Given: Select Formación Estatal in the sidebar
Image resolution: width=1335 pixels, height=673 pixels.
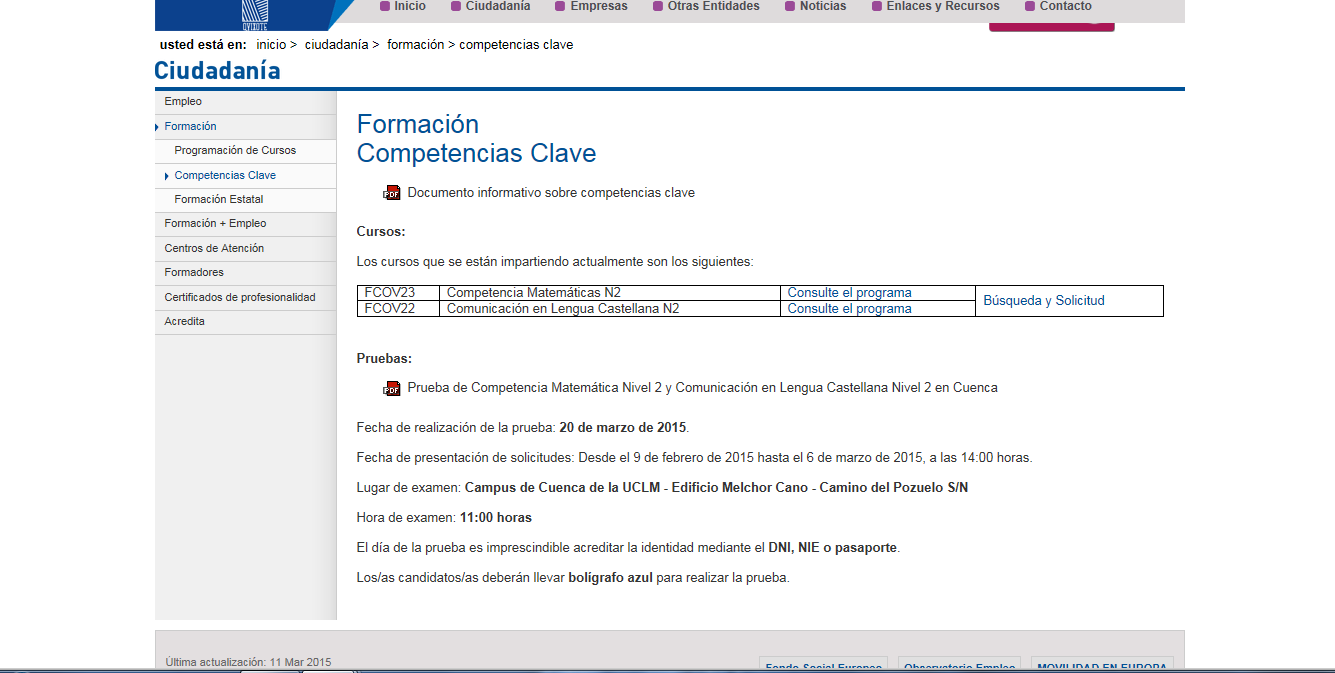Looking at the screenshot, I should pyautogui.click(x=218, y=200).
